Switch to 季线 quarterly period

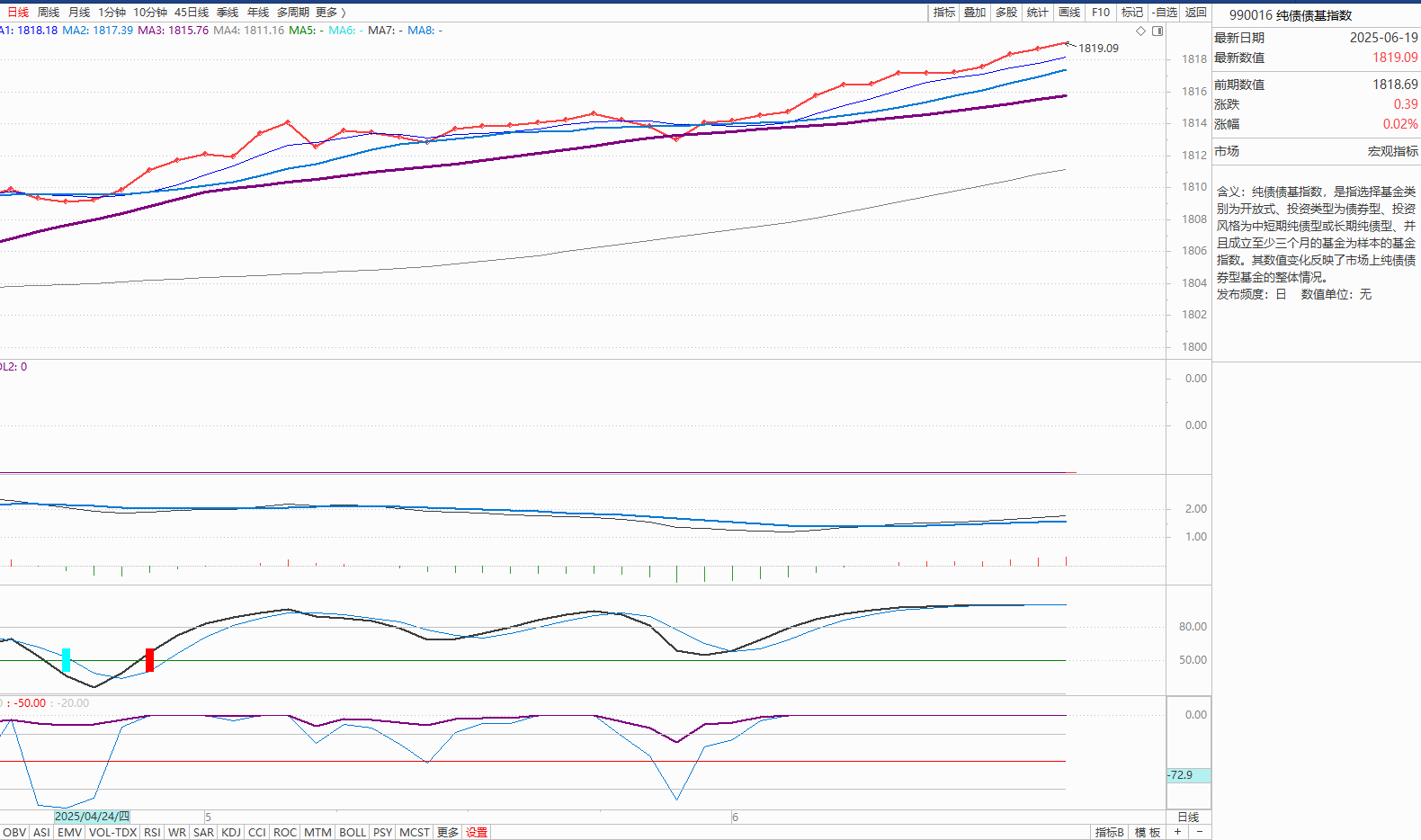tap(228, 13)
